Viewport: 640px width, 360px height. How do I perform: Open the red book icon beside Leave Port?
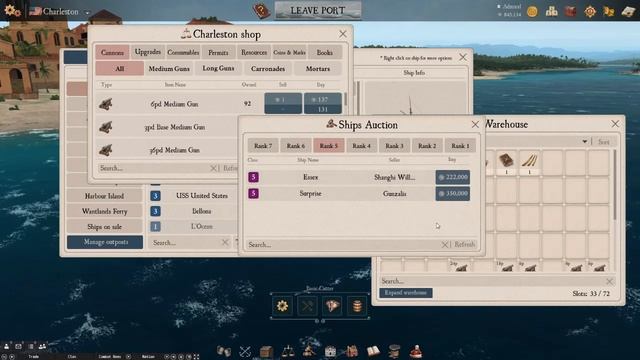click(261, 11)
